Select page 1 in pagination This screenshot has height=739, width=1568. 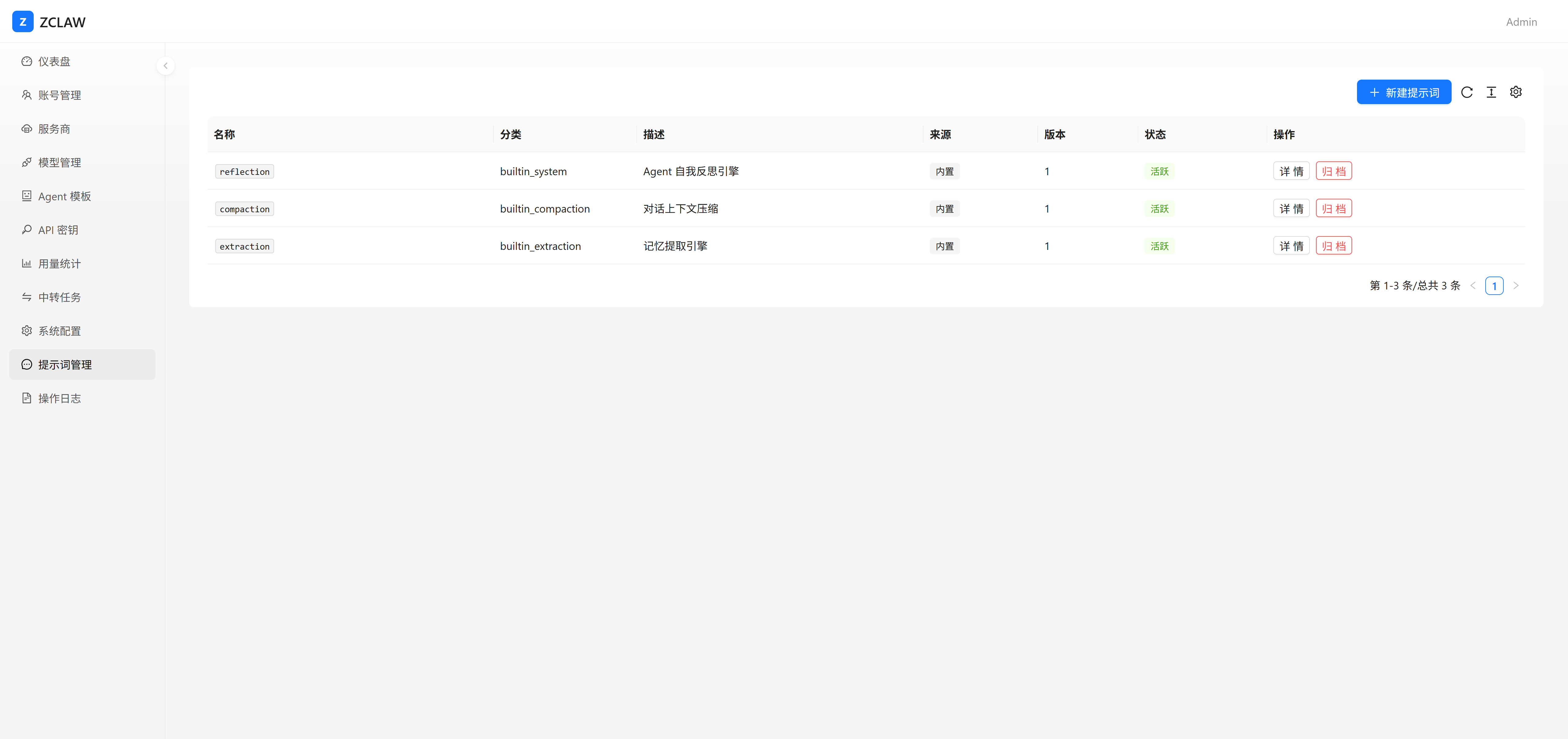[x=1494, y=285]
